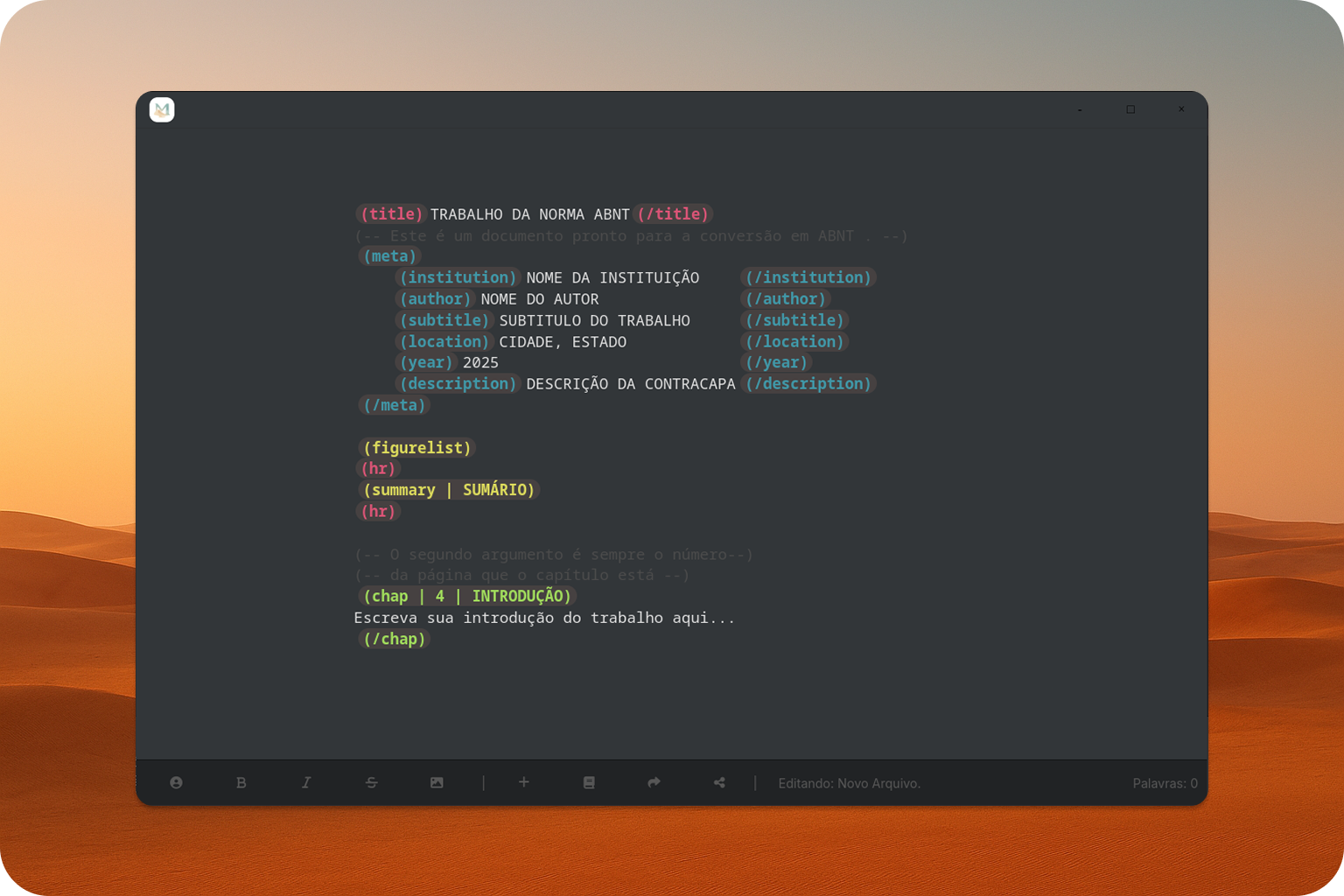Click the opening (description) tag
The height and width of the screenshot is (896, 1344).
click(x=458, y=384)
